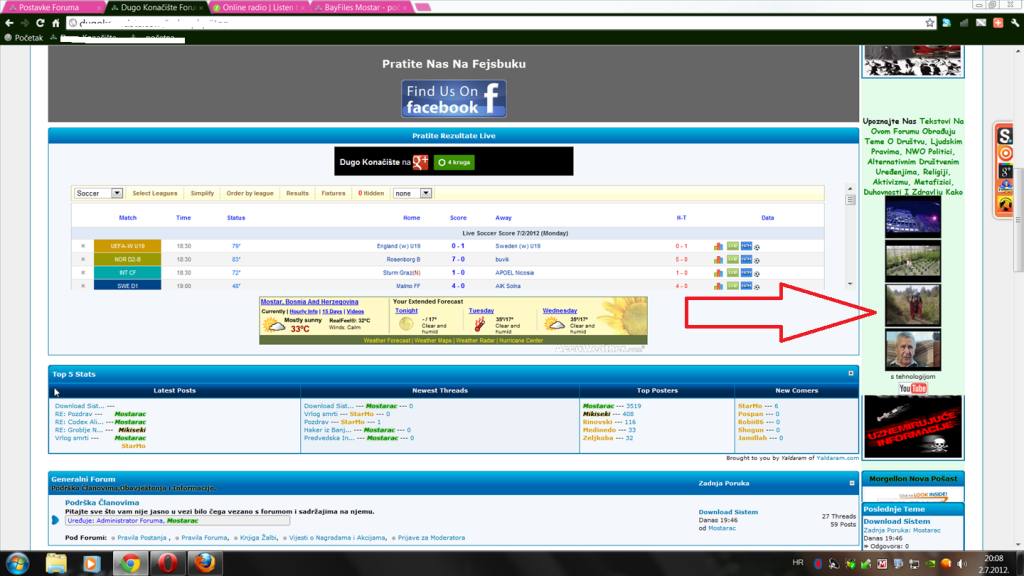Open Download Sistem in Poslednje Teme
Image resolution: width=1024 pixels, height=576 pixels.
[897, 521]
